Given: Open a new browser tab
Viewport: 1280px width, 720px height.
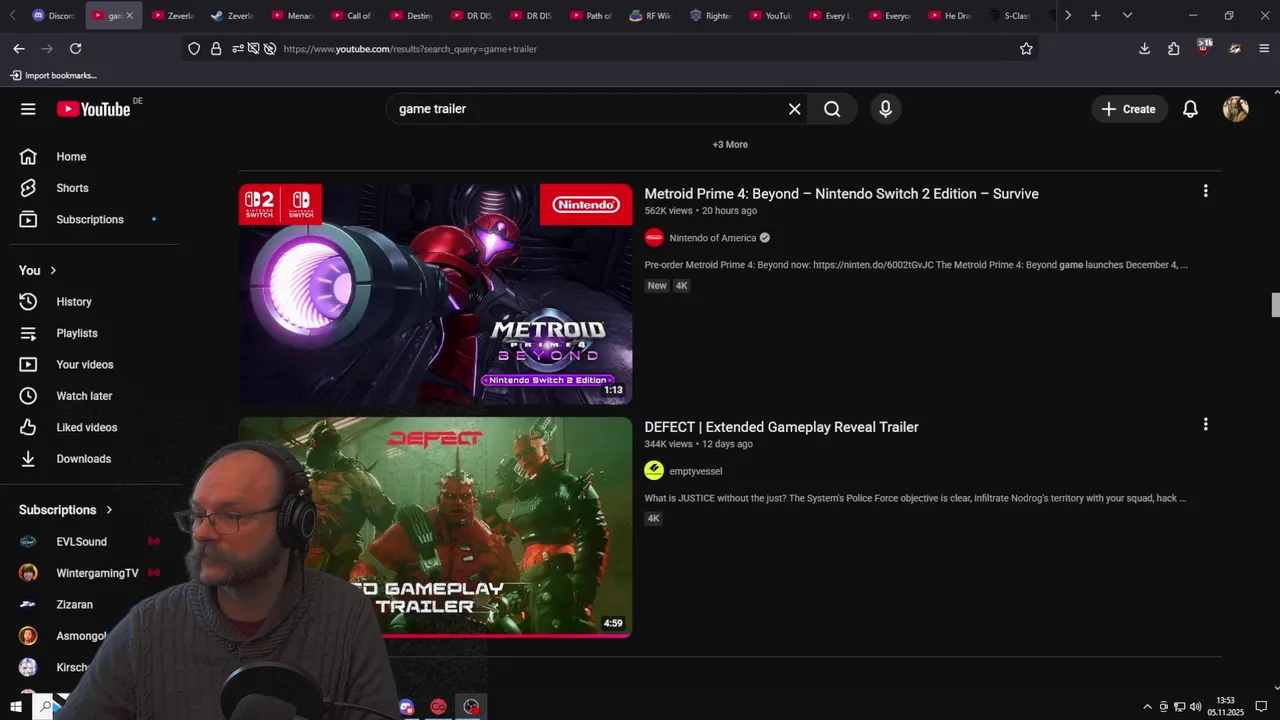Looking at the screenshot, I should pos(1096,15).
